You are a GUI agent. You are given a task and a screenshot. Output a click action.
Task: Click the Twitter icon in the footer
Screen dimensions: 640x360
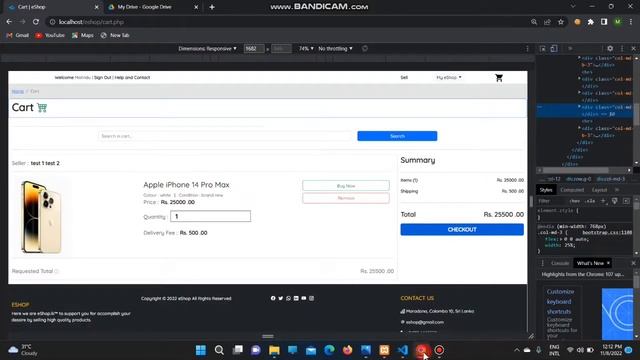pos(281,298)
